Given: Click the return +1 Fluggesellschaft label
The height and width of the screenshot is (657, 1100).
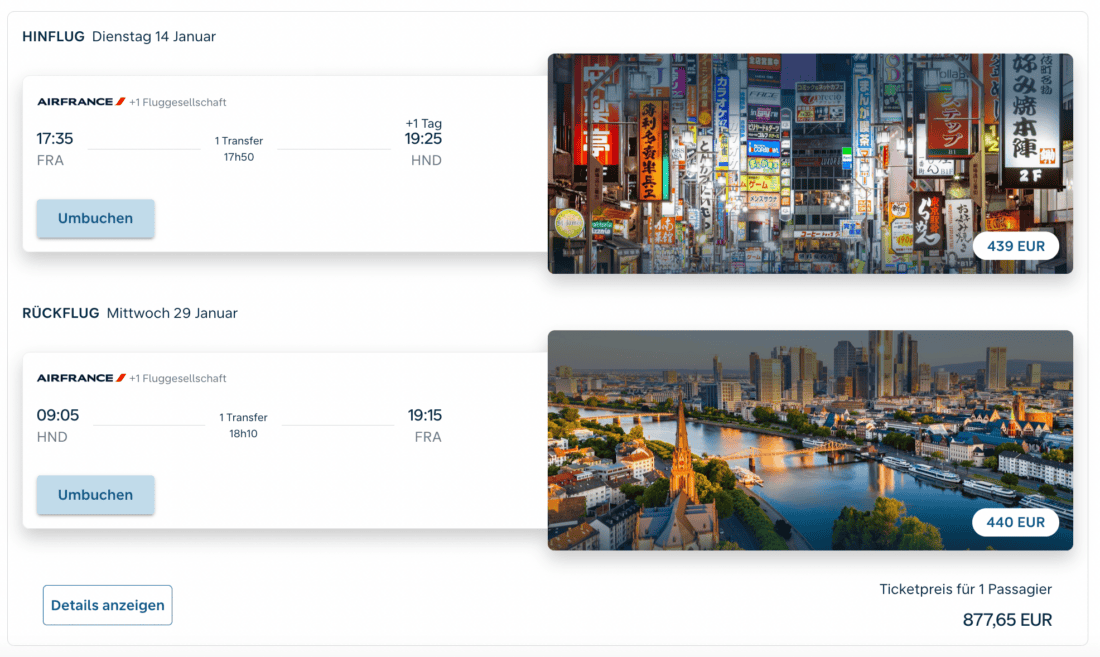Looking at the screenshot, I should [177, 379].
